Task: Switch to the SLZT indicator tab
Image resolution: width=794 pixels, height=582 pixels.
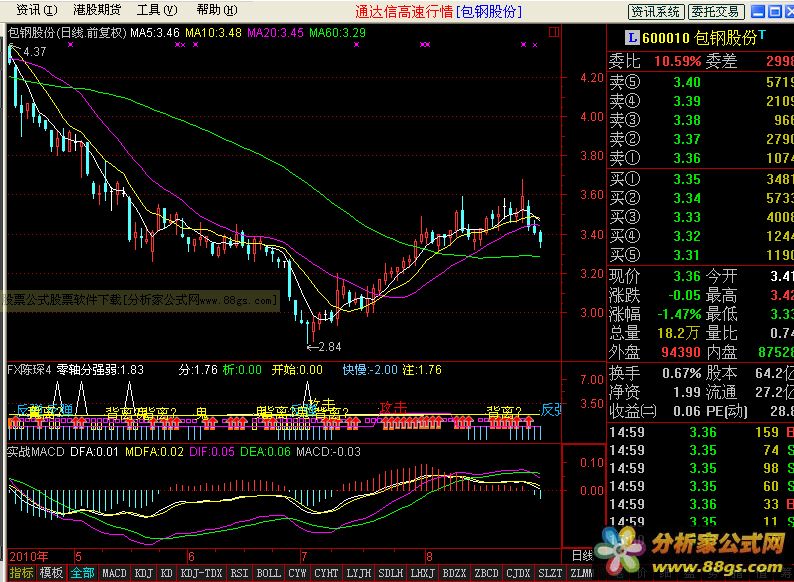Action: (550, 573)
